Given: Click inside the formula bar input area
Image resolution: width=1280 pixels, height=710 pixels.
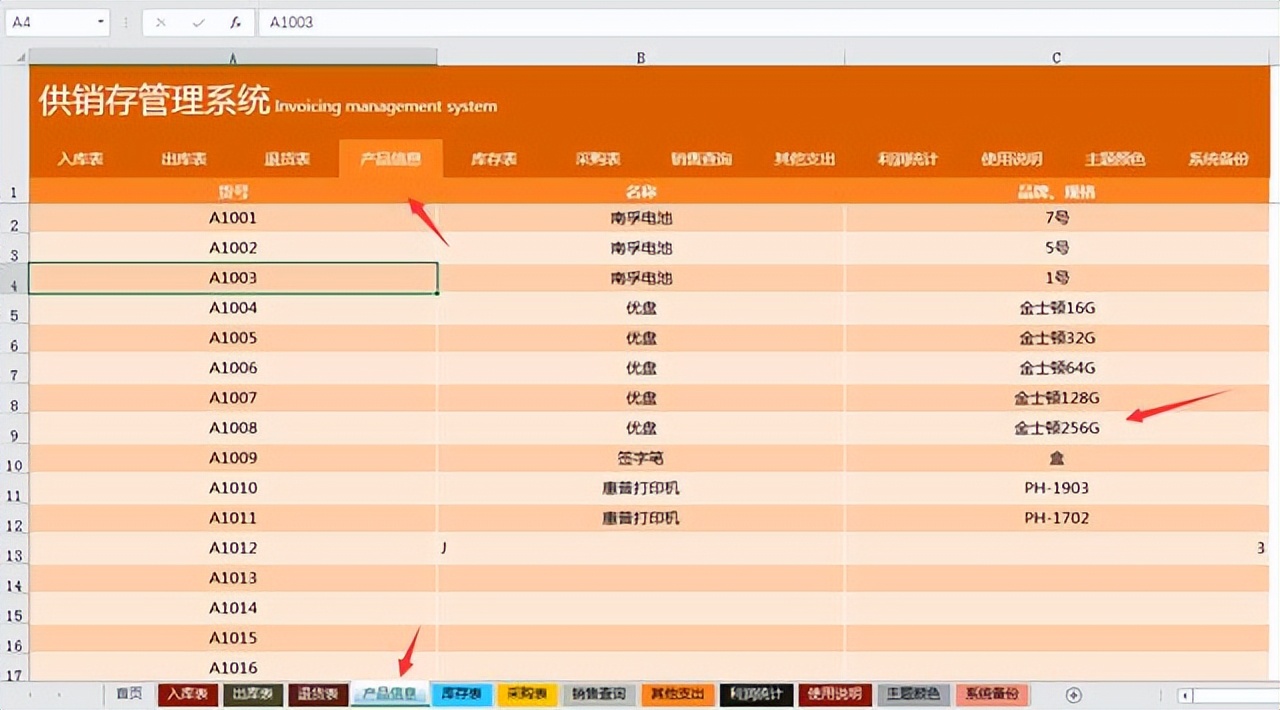Looking at the screenshot, I should click(500, 22).
